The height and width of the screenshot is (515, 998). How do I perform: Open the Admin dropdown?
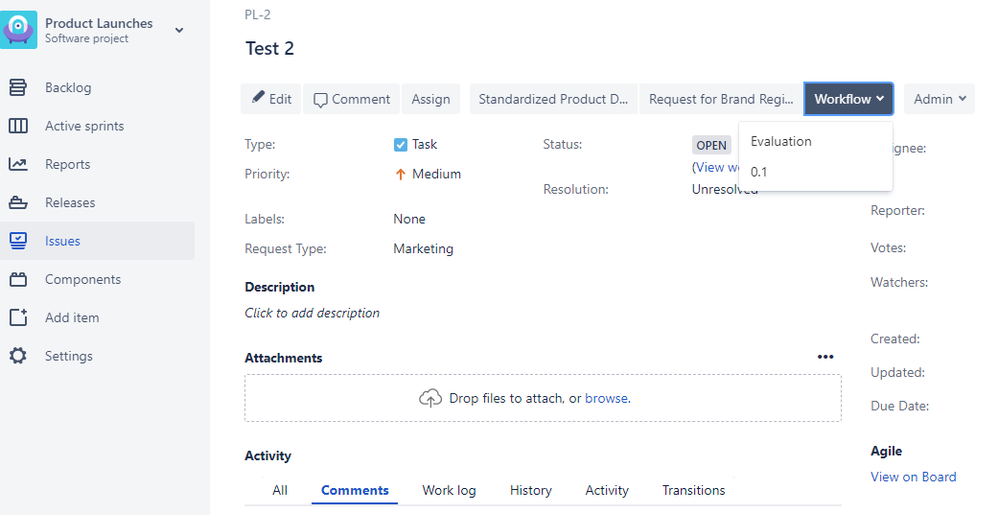[x=939, y=99]
